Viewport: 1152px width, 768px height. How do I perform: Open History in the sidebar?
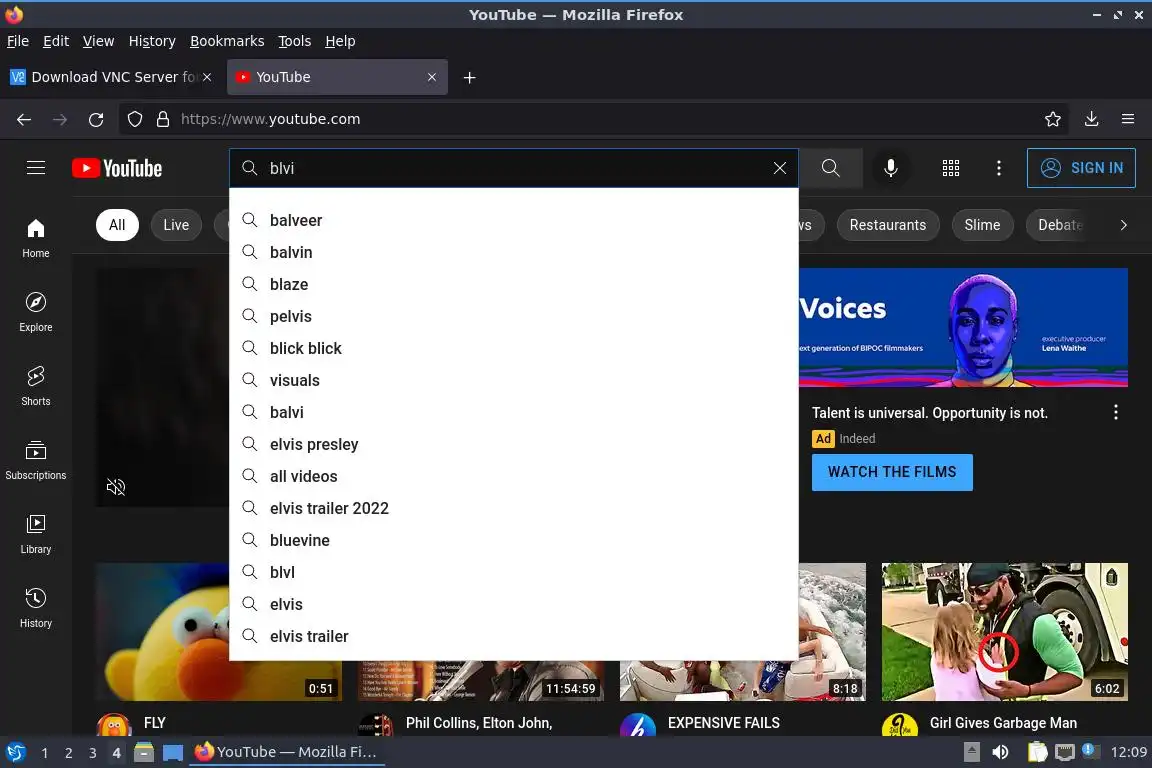36,609
